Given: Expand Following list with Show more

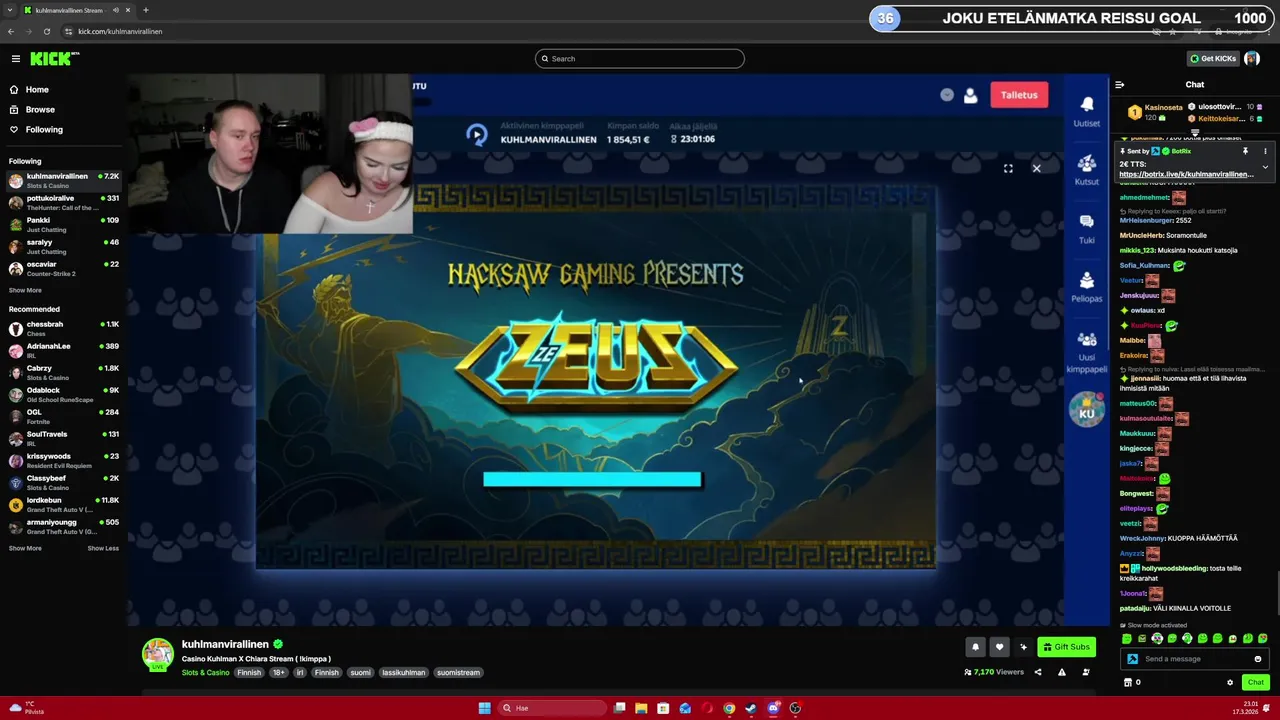Looking at the screenshot, I should pos(25,290).
